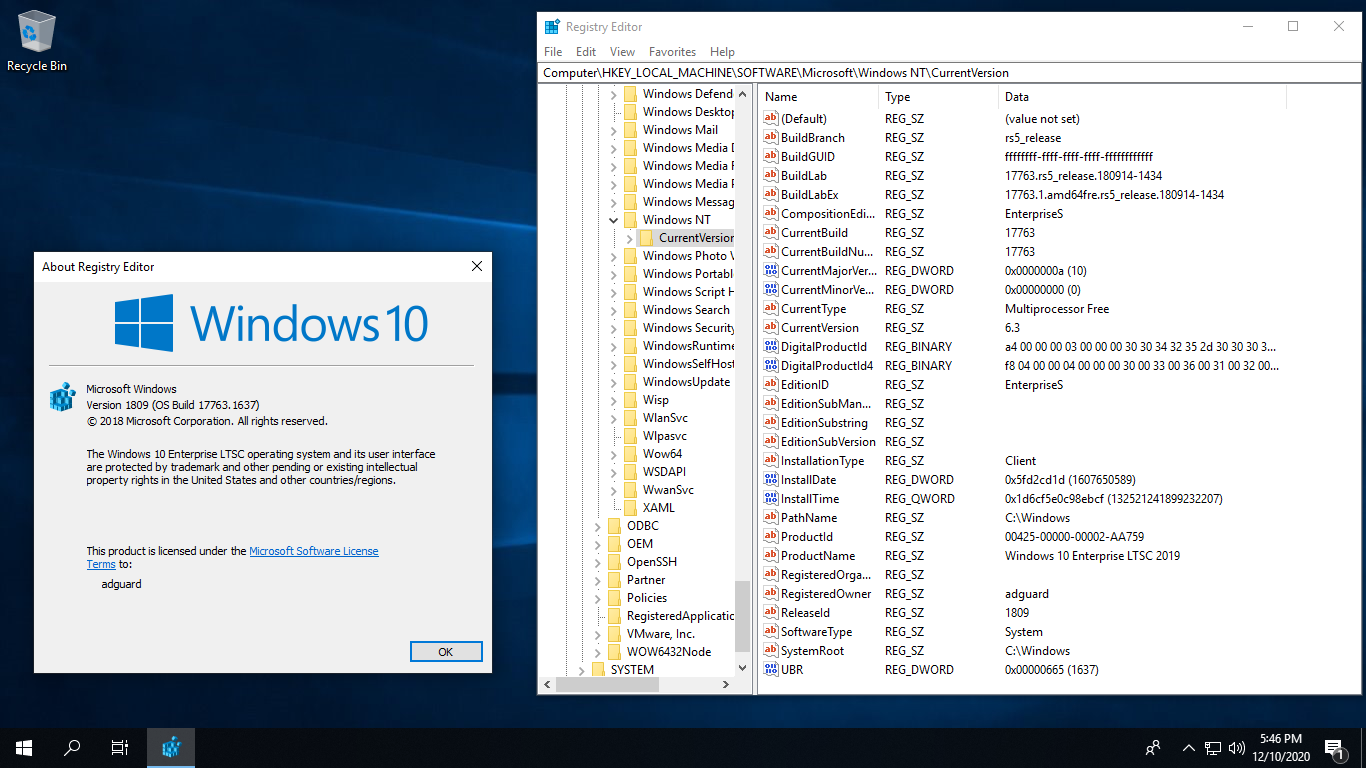Viewport: 1366px width, 768px height.
Task: Select the WlanSvc tree key
Action: (665, 417)
